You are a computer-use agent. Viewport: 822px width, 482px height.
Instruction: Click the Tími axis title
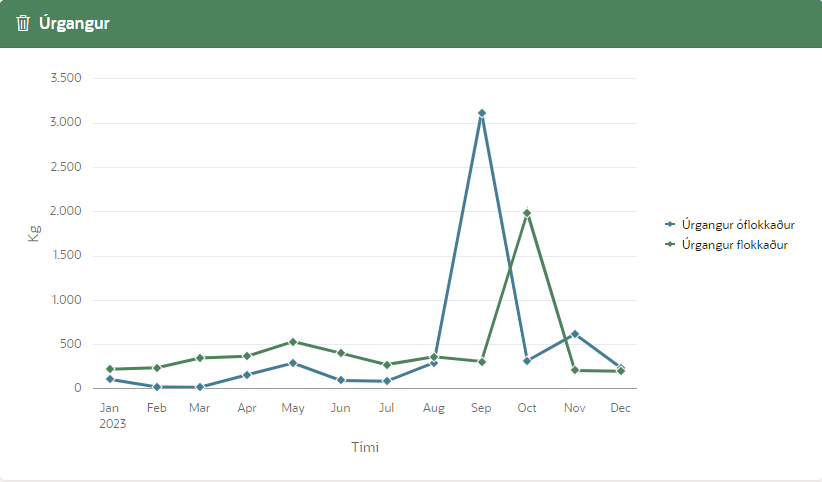pyautogui.click(x=364, y=447)
